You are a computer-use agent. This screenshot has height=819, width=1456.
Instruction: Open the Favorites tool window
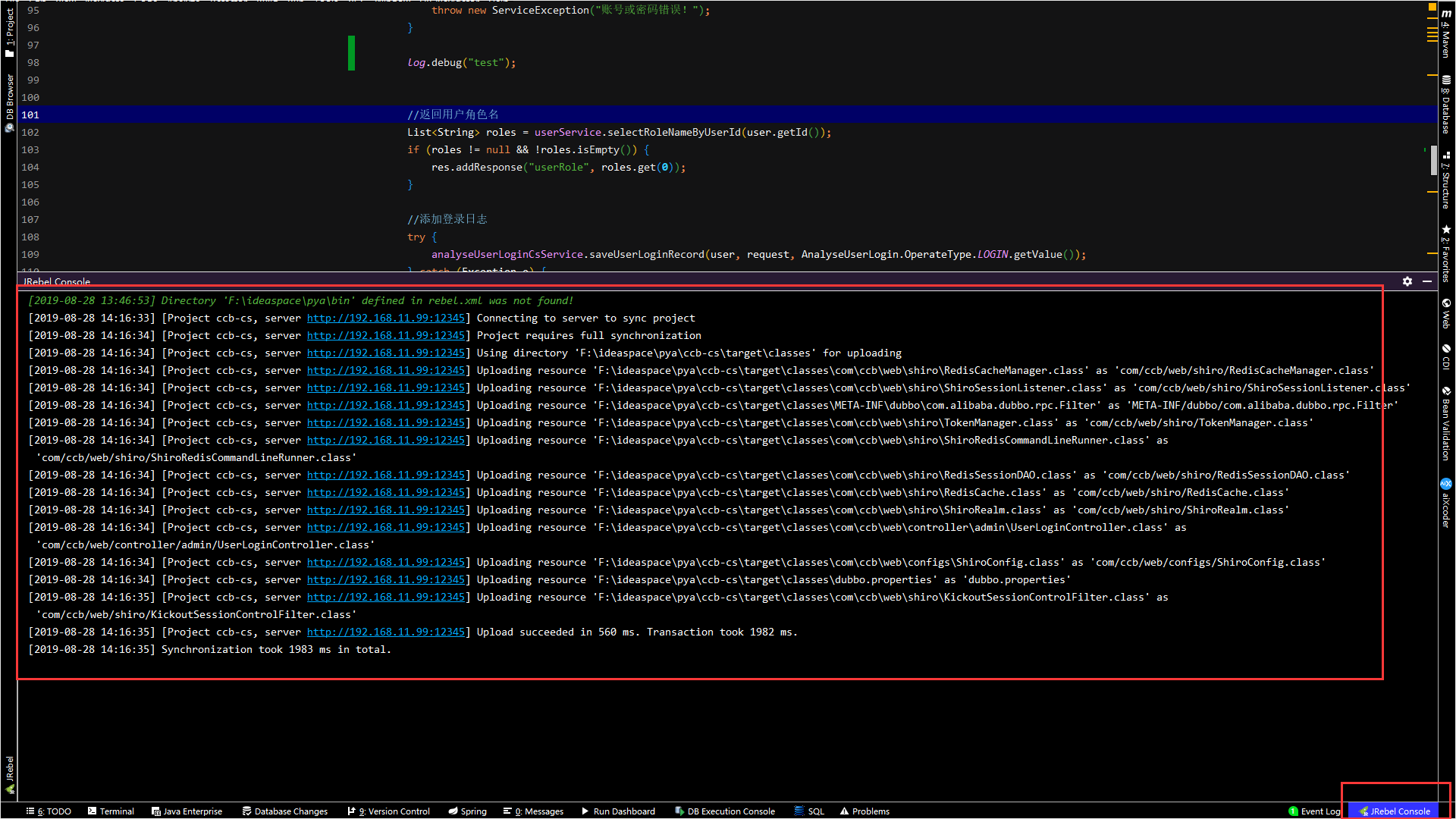(1446, 254)
